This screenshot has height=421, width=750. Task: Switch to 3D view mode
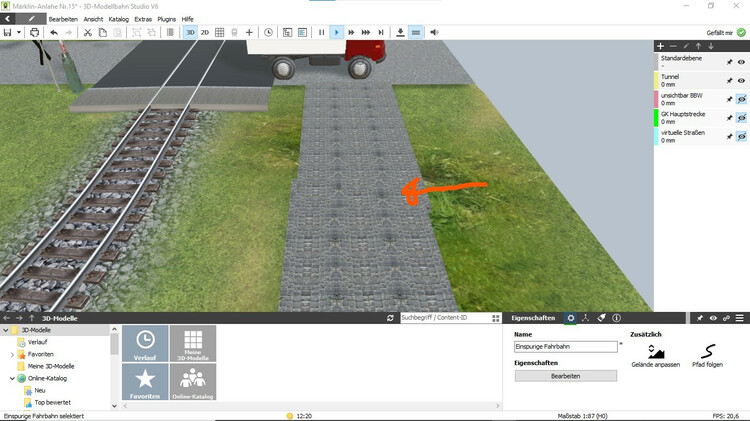[190, 32]
